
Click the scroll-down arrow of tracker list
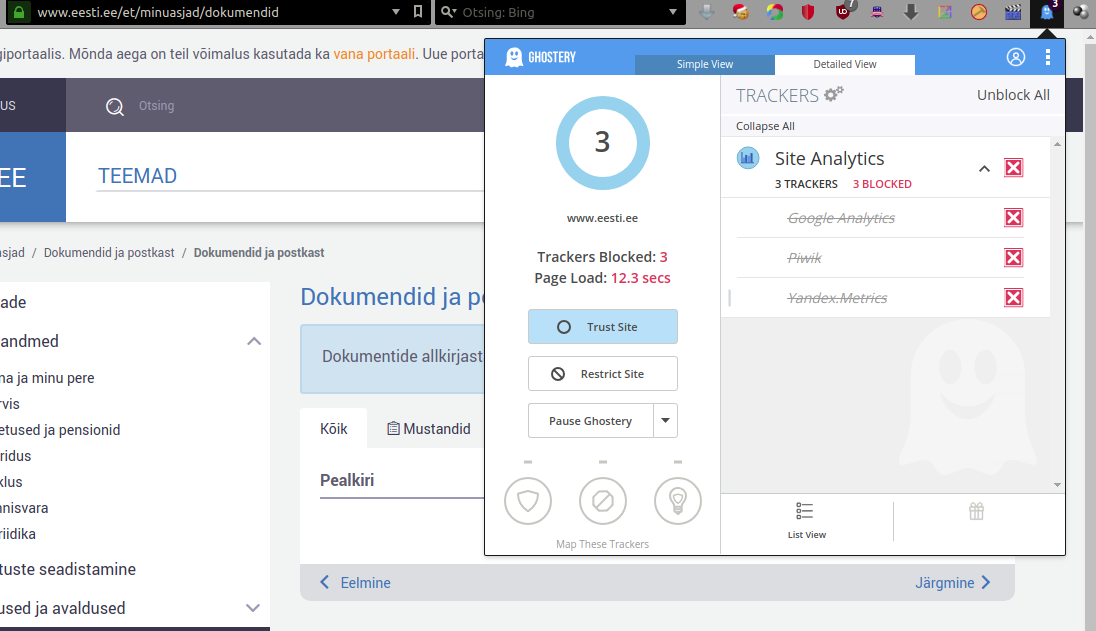tap(1057, 484)
